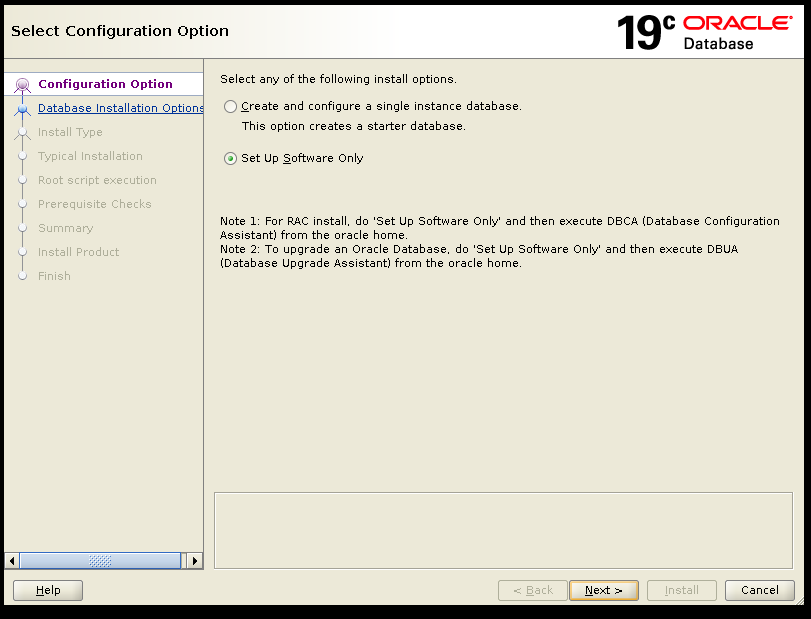Click the 'Select Configuration Option' title

click(120, 31)
